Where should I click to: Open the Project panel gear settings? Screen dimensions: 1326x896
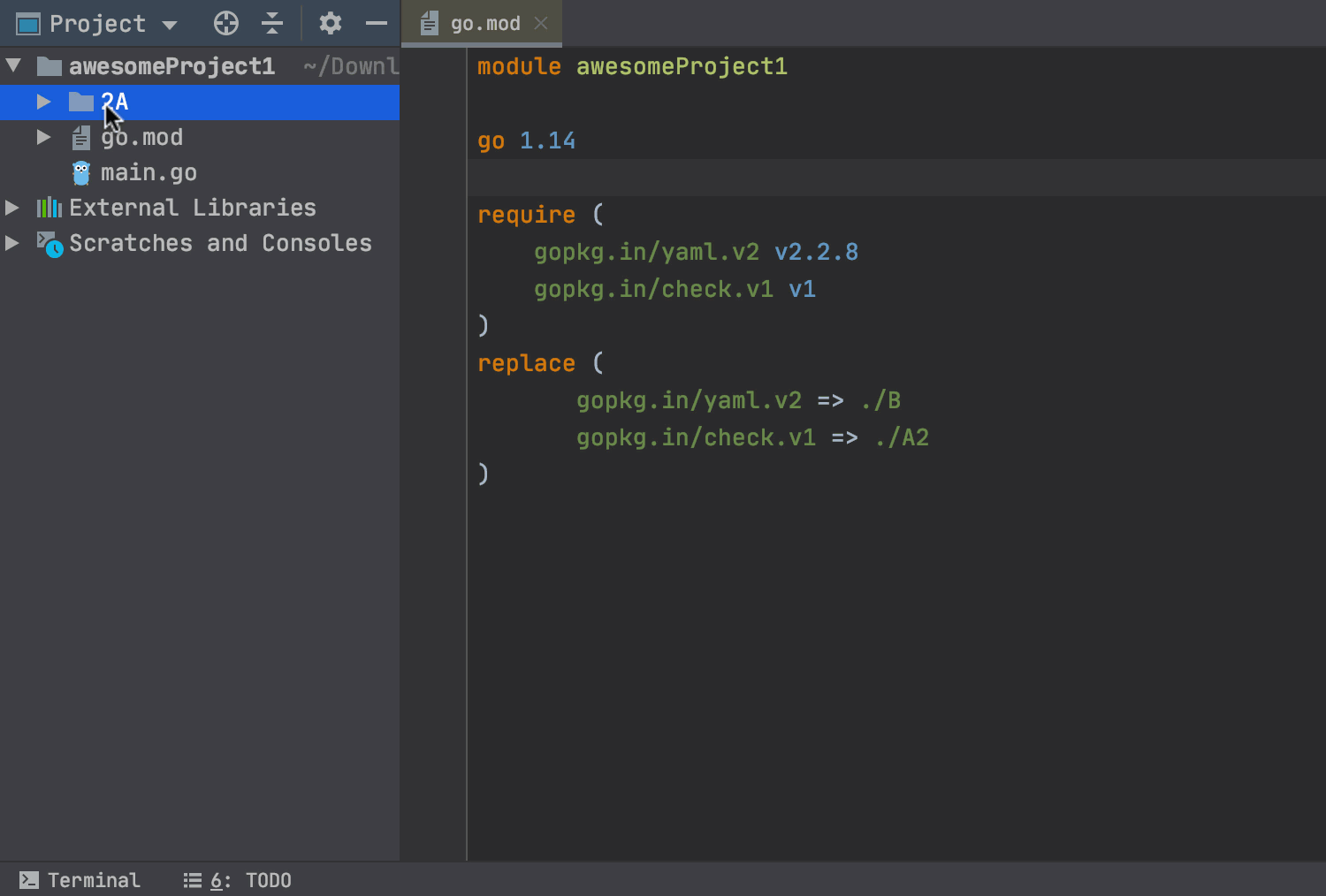[x=331, y=23]
